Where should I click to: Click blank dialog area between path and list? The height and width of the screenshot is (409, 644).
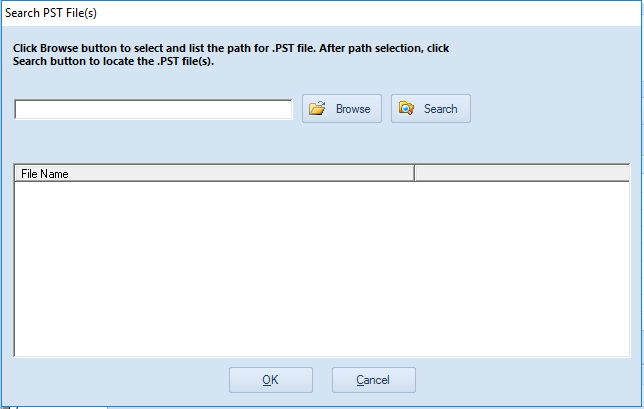pyautogui.click(x=322, y=142)
